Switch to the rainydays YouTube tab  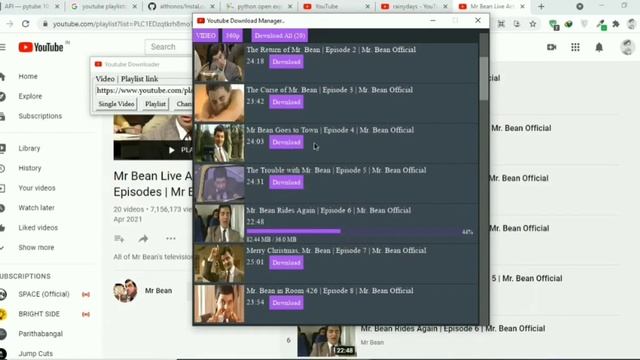(414, 7)
